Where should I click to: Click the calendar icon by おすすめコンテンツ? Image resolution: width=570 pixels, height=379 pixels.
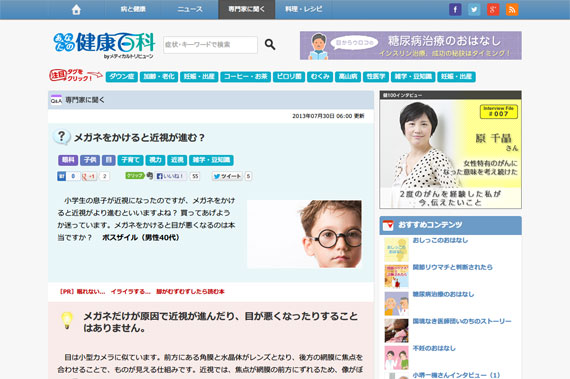pyautogui.click(x=388, y=225)
